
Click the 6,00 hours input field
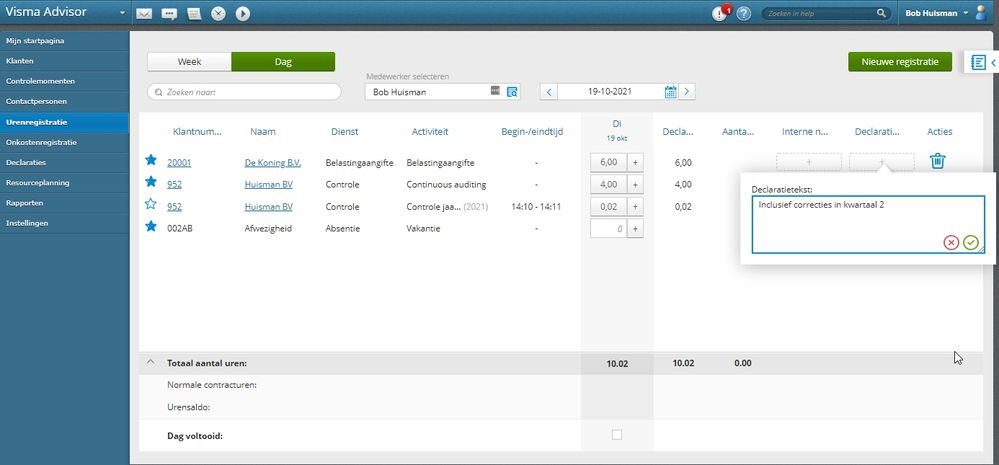(608, 162)
